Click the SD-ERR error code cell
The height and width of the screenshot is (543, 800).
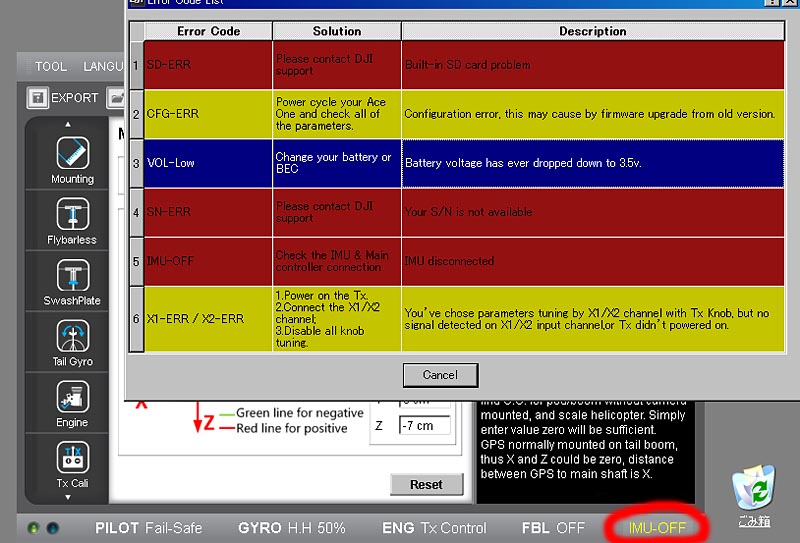click(x=207, y=65)
